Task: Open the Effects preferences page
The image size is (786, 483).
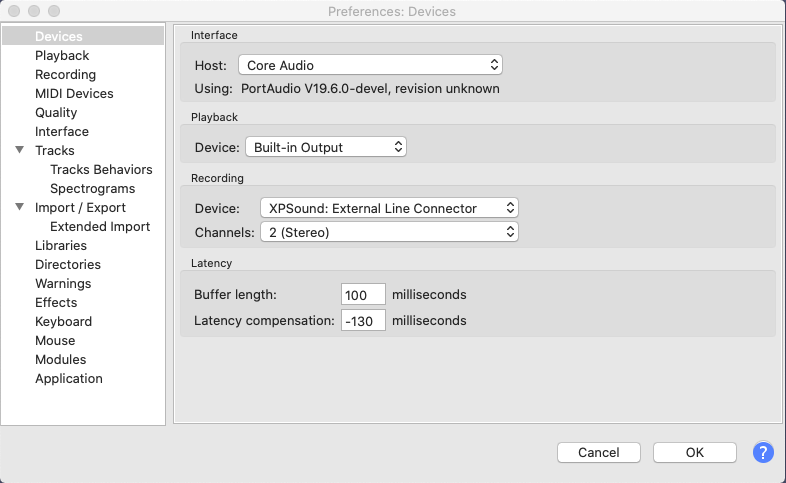Action: (56, 303)
